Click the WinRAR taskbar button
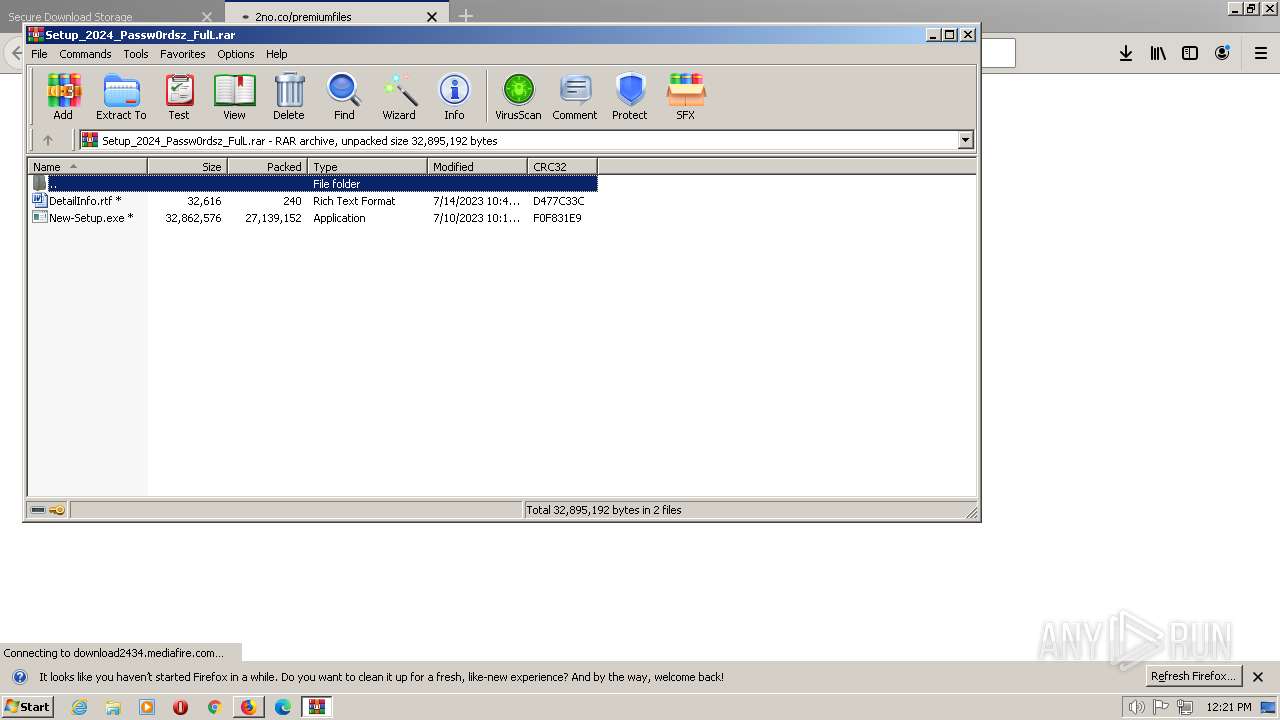The width and height of the screenshot is (1280, 720). [x=317, y=707]
